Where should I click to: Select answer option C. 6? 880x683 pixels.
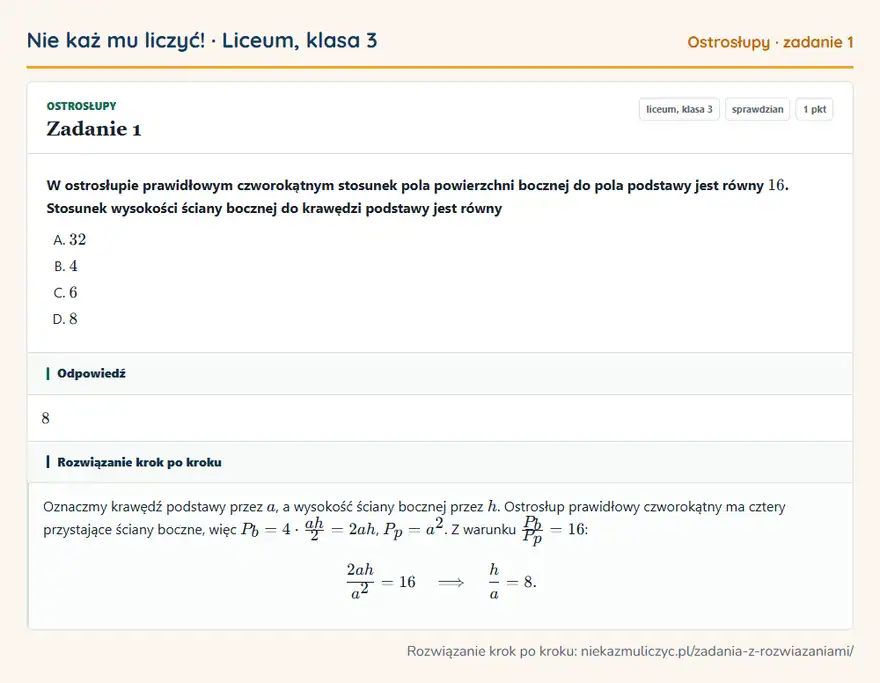click(65, 292)
